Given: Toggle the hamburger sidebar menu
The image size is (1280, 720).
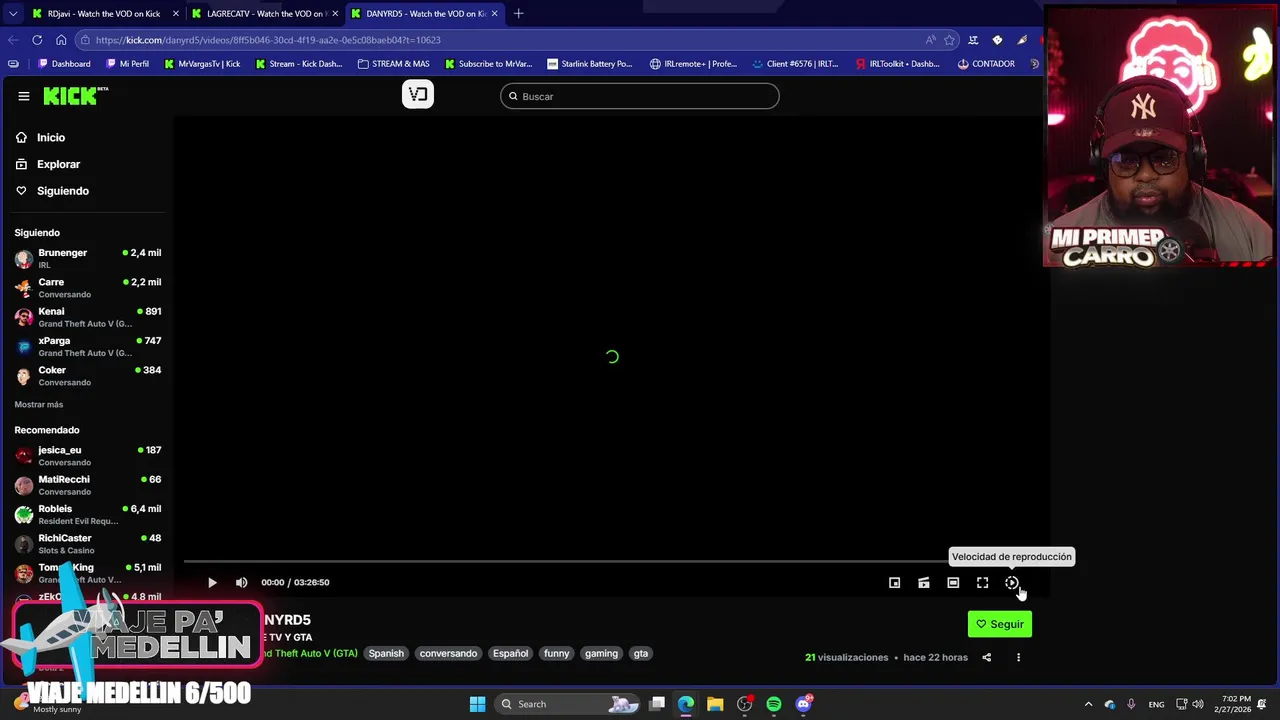Looking at the screenshot, I should (x=23, y=96).
